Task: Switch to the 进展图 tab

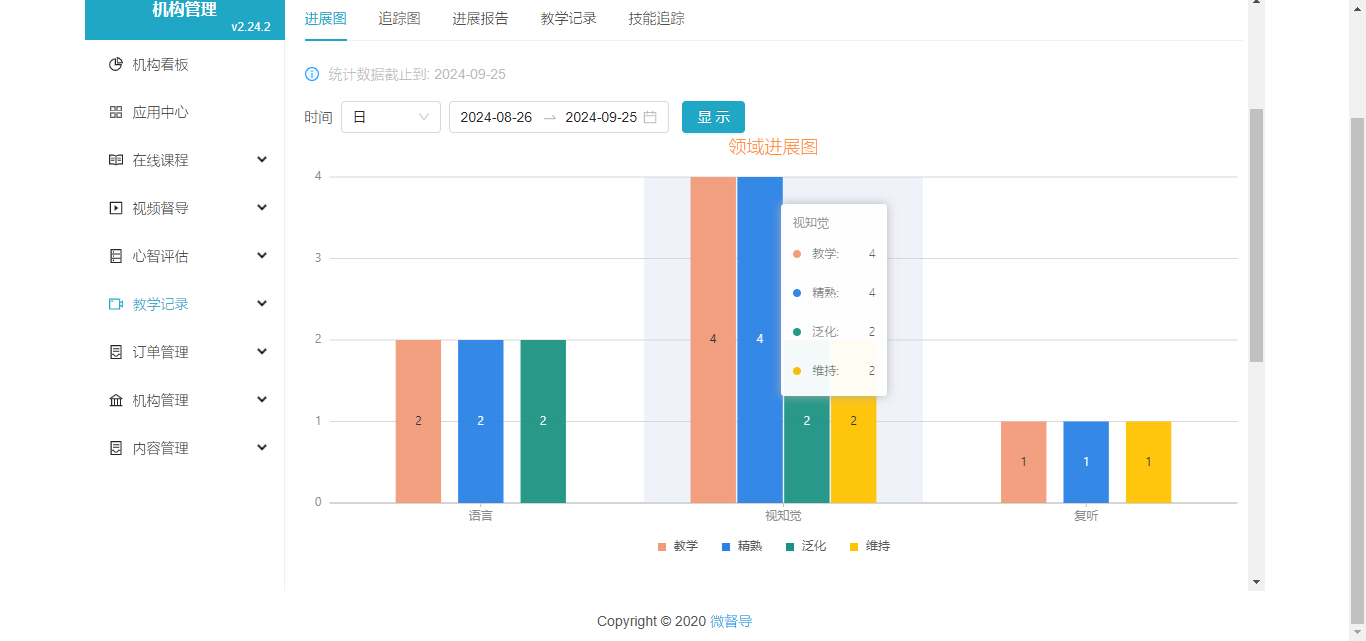Action: point(326,19)
